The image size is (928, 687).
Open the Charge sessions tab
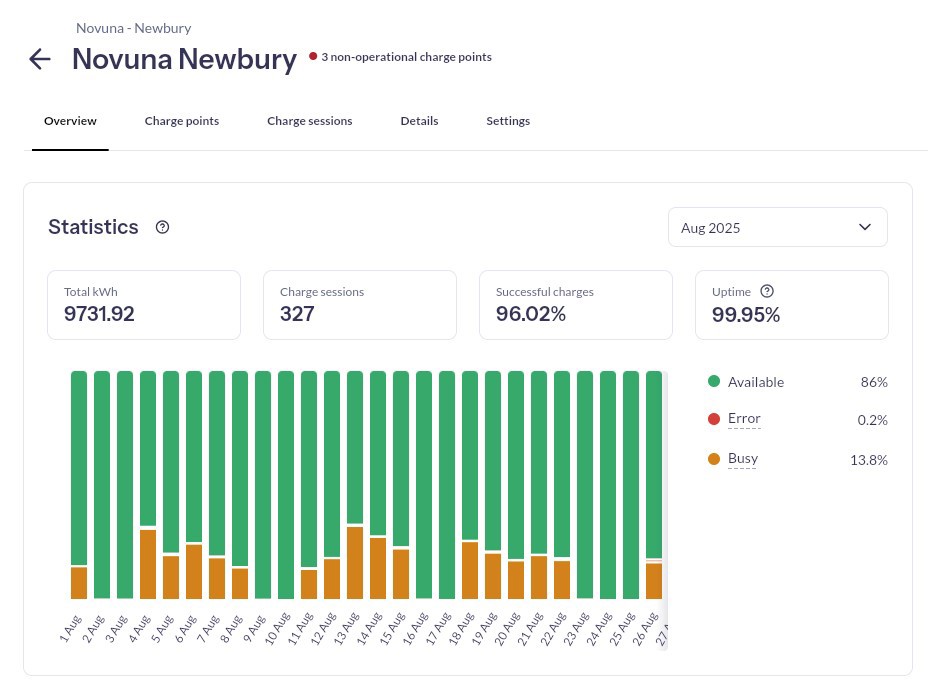click(309, 121)
